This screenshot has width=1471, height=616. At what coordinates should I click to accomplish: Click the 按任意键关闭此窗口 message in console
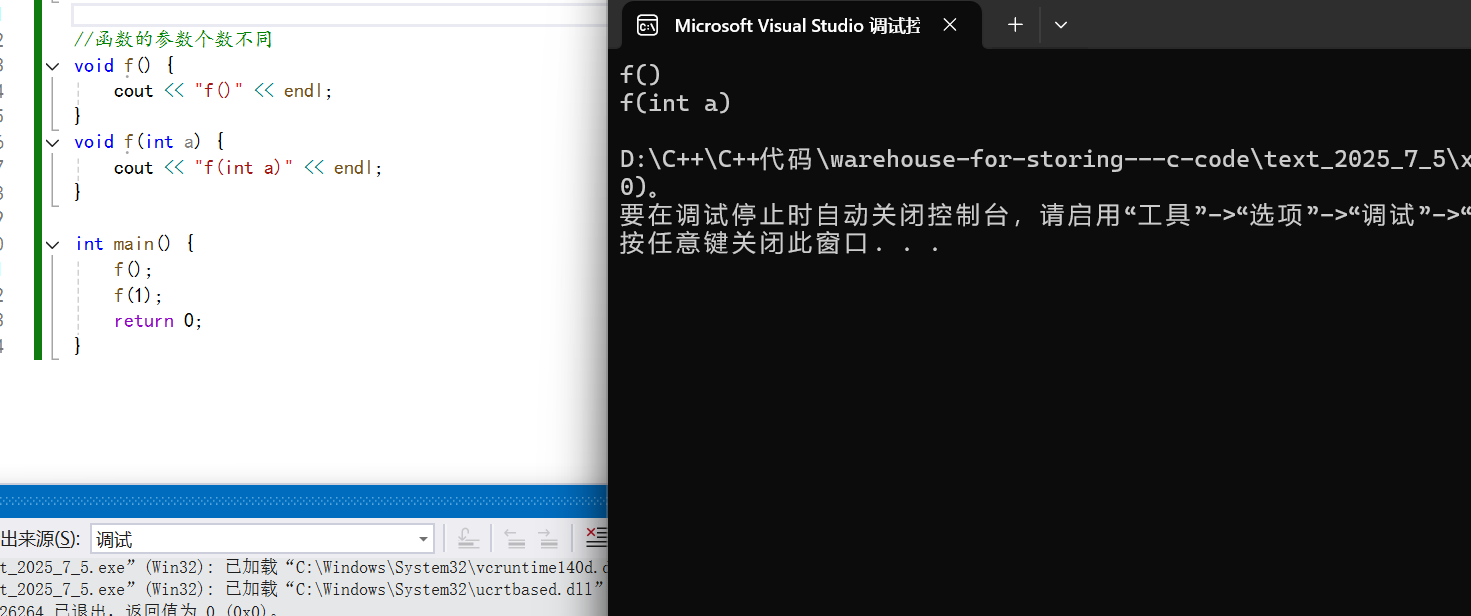click(x=780, y=244)
